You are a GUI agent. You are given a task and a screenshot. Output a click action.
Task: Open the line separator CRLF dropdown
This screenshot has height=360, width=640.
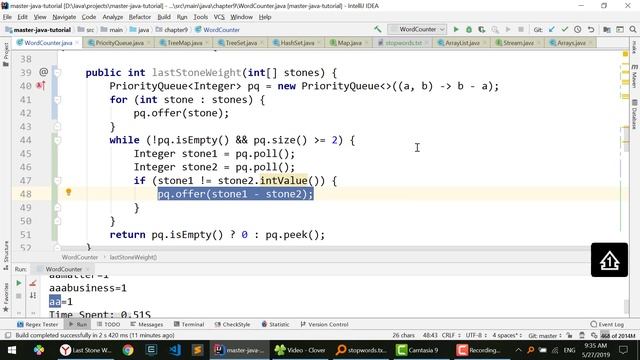pos(451,336)
